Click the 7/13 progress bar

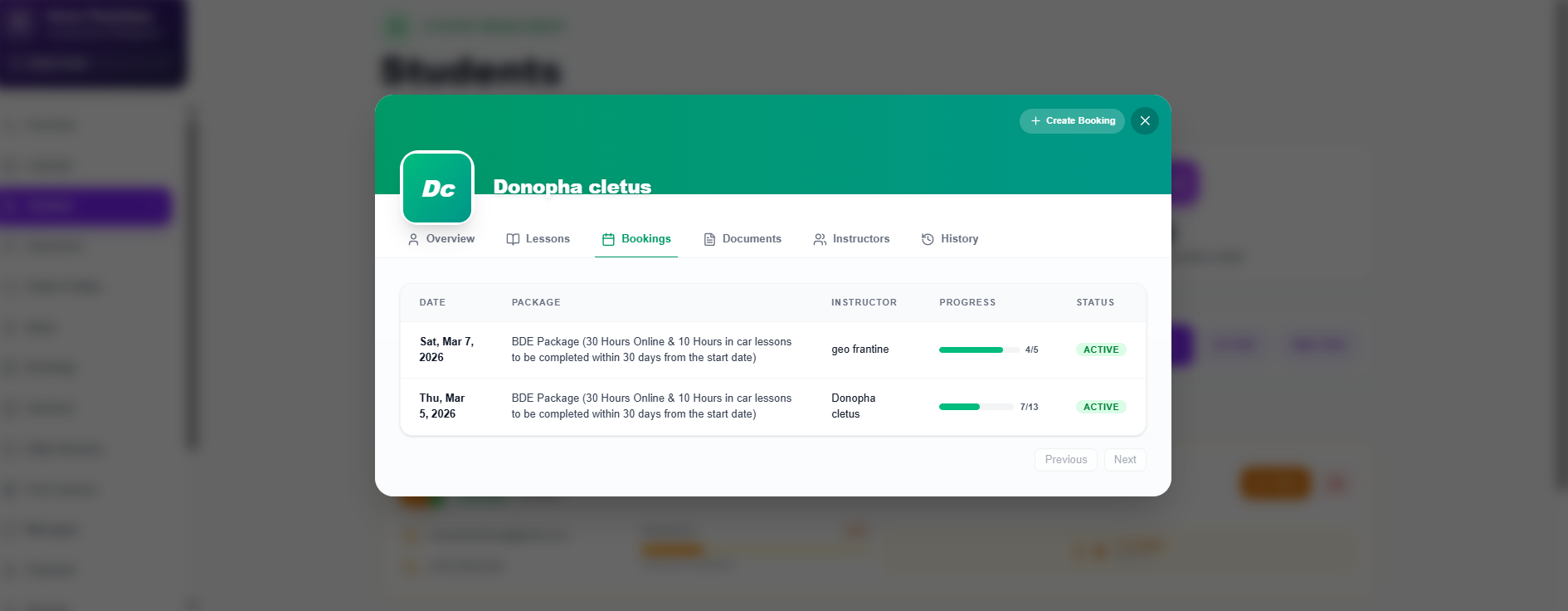click(x=975, y=407)
